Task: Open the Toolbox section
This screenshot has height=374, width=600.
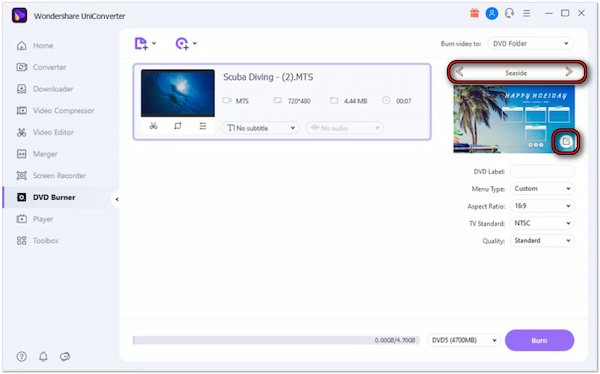Action: pyautogui.click(x=38, y=241)
